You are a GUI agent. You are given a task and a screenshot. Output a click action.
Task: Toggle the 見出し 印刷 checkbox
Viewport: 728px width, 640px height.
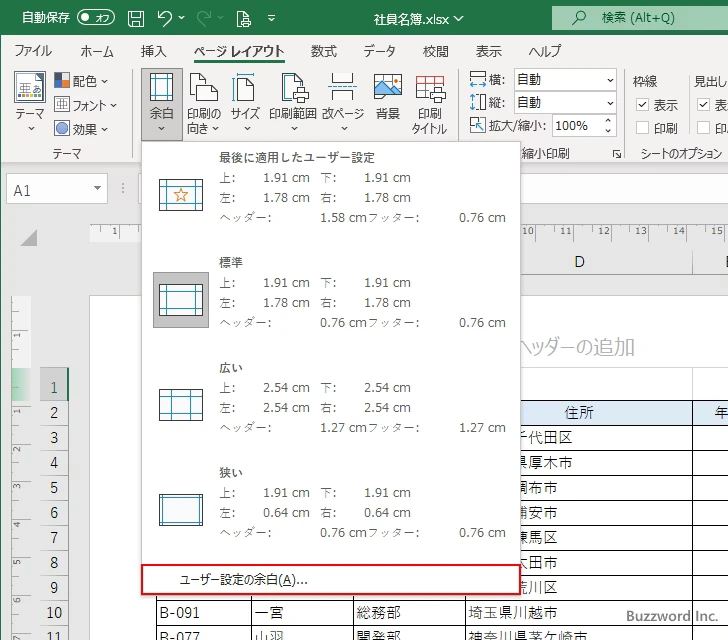click(x=703, y=128)
